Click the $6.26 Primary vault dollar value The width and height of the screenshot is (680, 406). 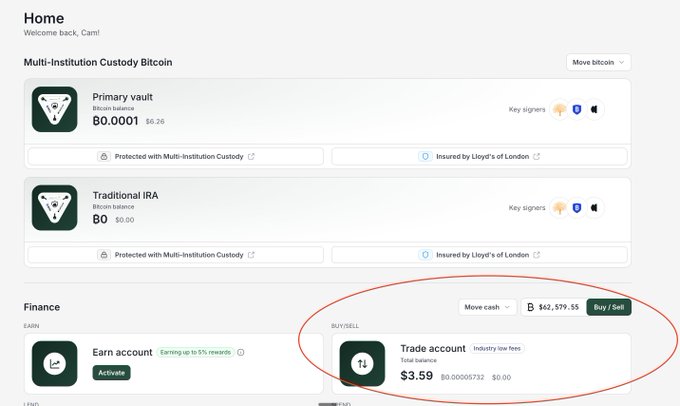coord(155,121)
